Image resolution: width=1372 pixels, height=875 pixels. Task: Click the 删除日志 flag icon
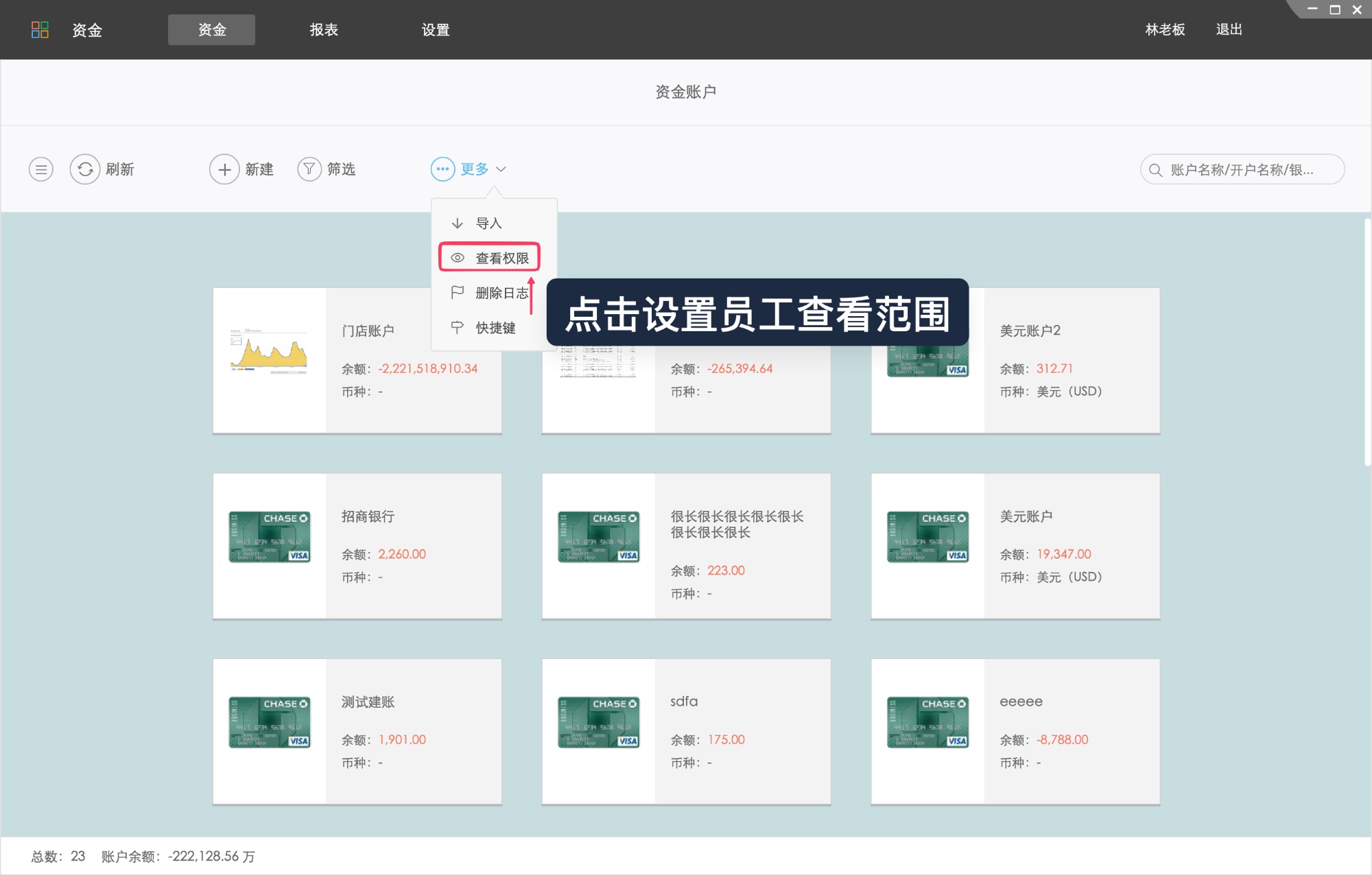[457, 292]
